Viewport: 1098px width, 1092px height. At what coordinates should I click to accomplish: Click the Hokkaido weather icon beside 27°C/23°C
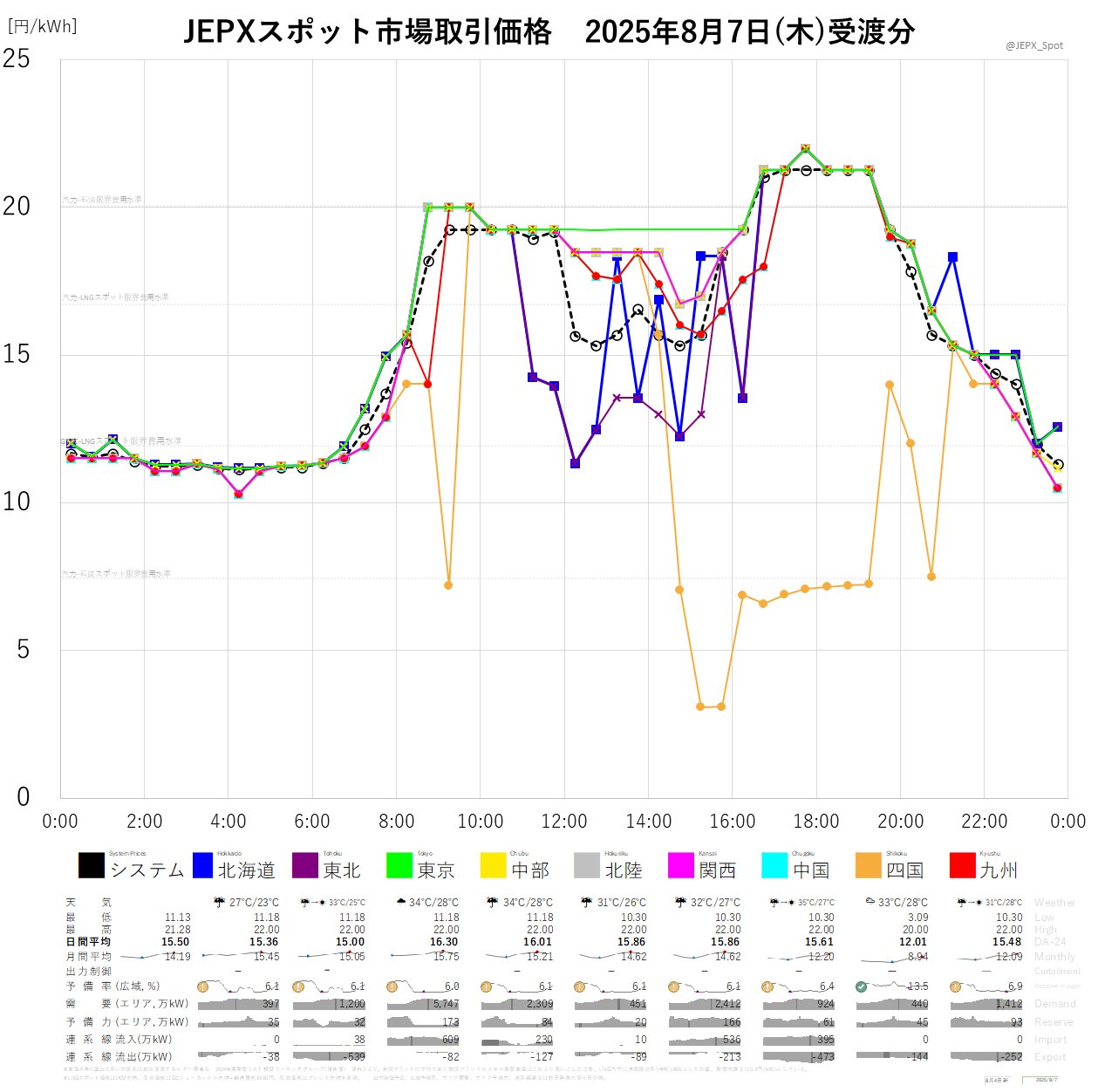pos(219,903)
